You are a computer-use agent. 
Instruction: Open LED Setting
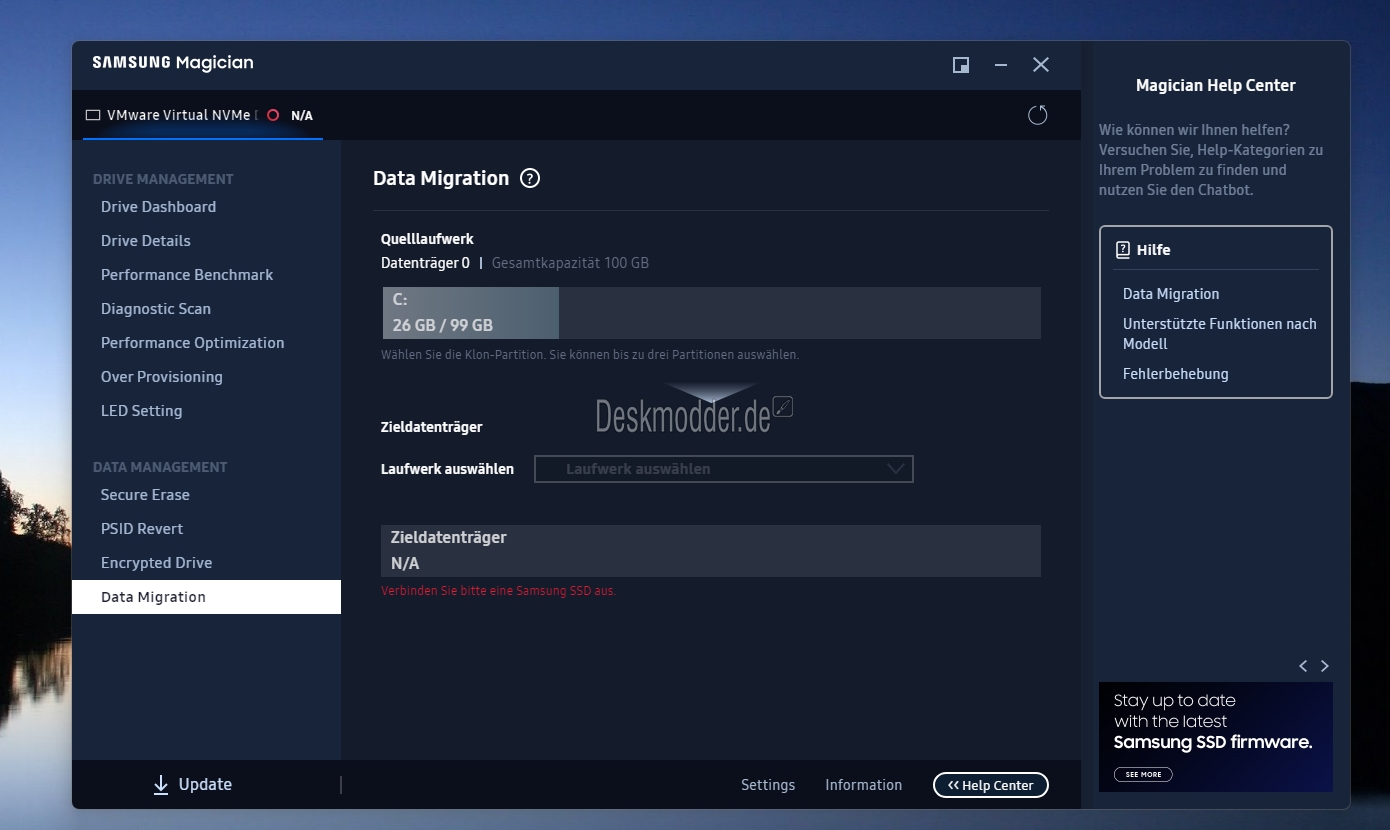tap(141, 411)
